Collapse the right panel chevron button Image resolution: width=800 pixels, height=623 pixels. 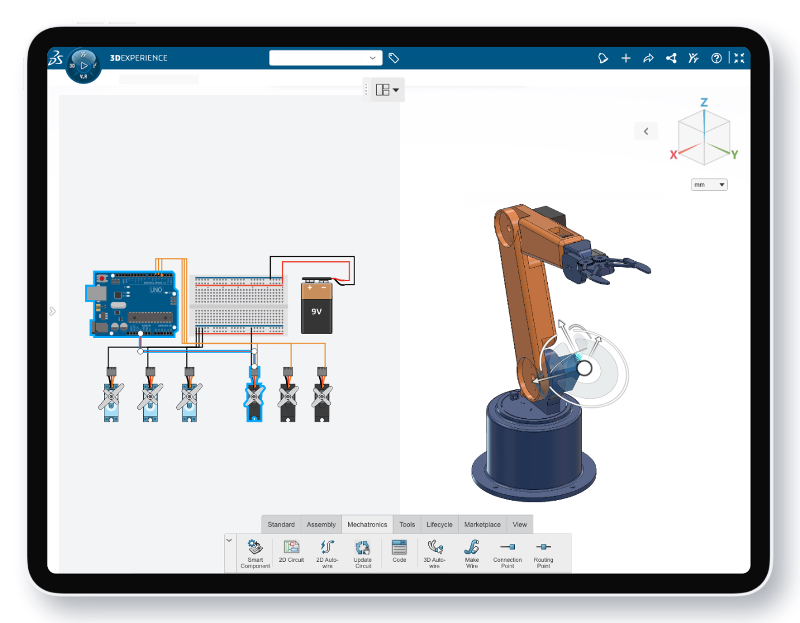pos(646,131)
